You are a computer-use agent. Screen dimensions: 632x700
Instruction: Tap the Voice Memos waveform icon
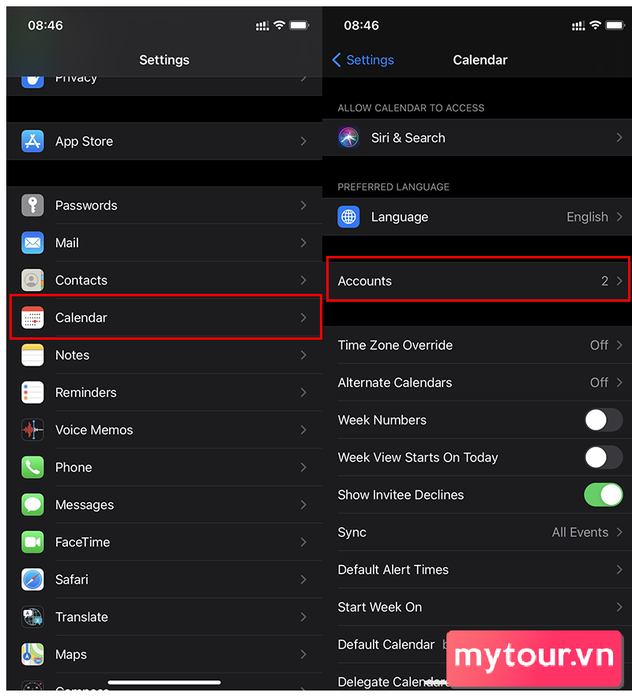[33, 430]
